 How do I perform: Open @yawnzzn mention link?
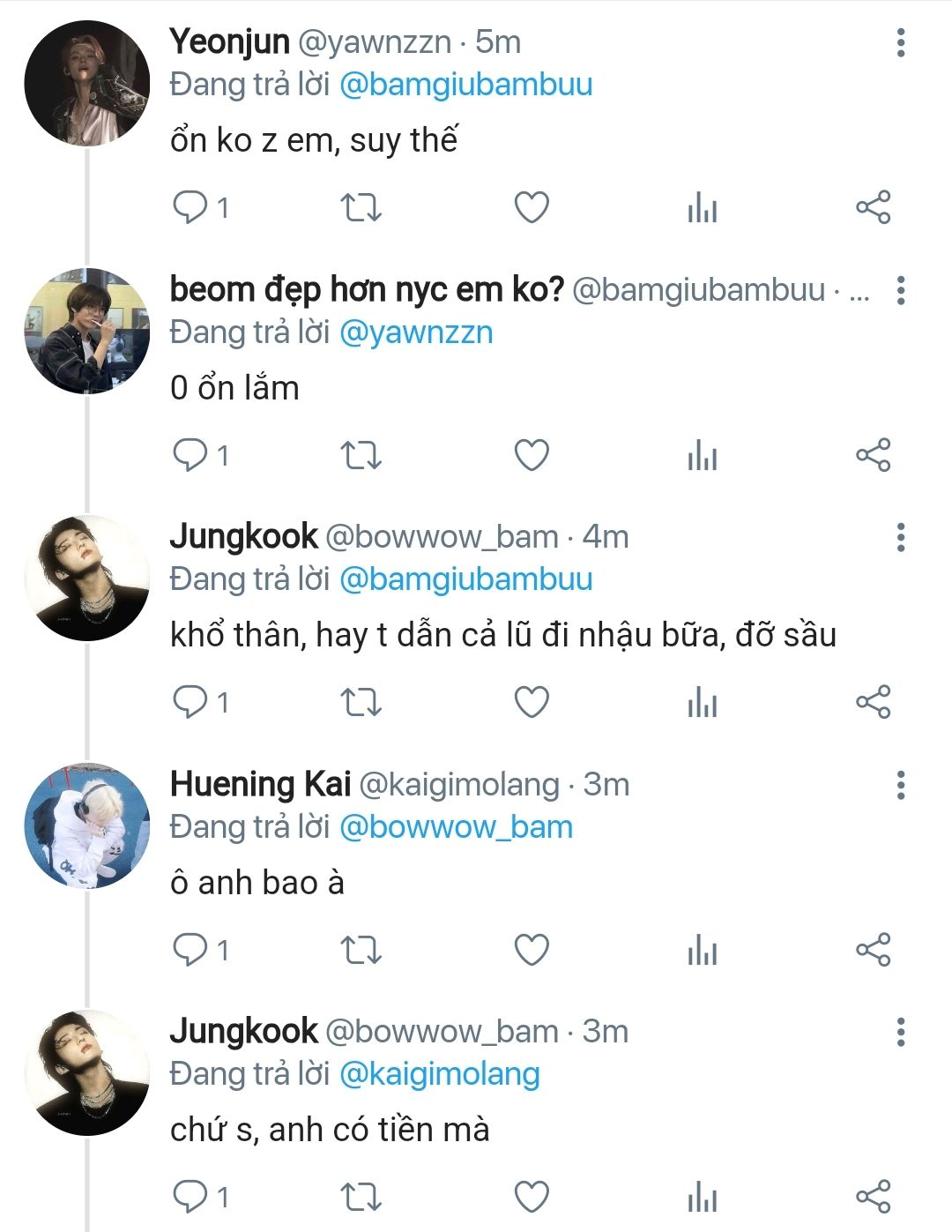point(415,333)
